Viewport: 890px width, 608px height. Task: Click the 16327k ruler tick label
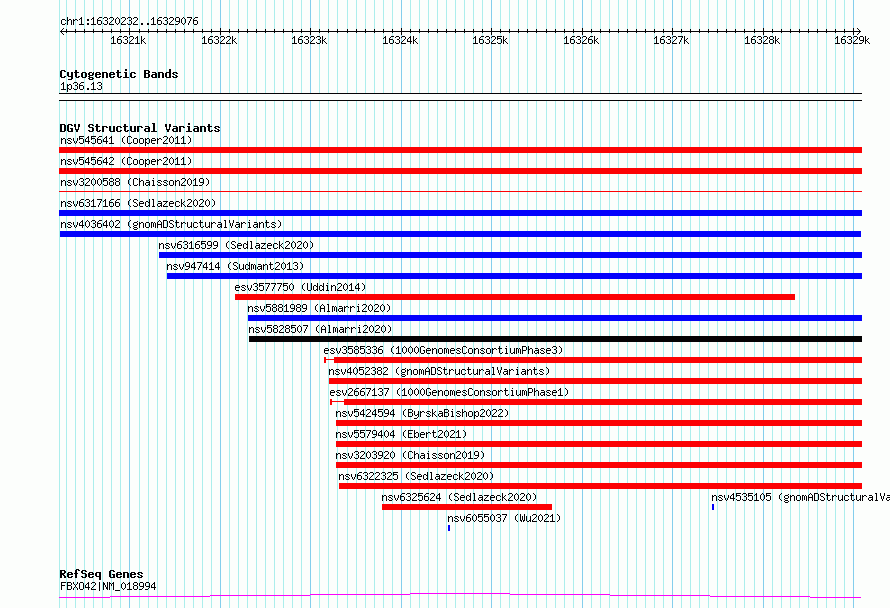(671, 40)
